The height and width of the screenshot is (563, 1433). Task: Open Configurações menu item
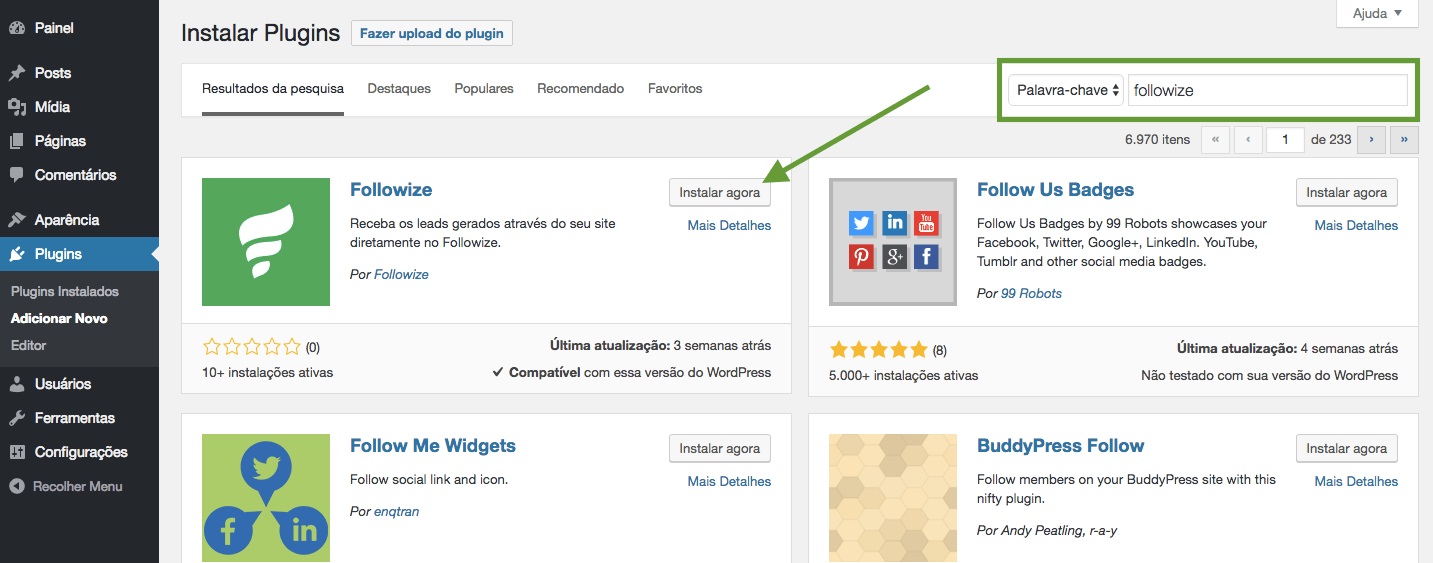(x=79, y=452)
